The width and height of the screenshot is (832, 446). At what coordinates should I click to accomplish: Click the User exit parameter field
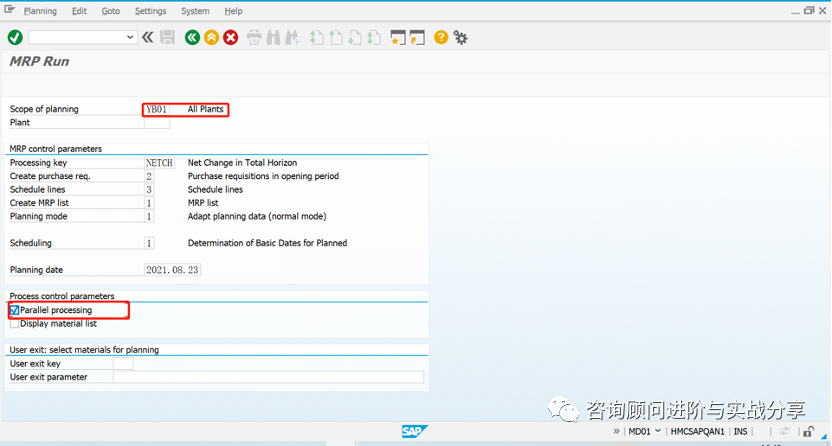pos(268,377)
